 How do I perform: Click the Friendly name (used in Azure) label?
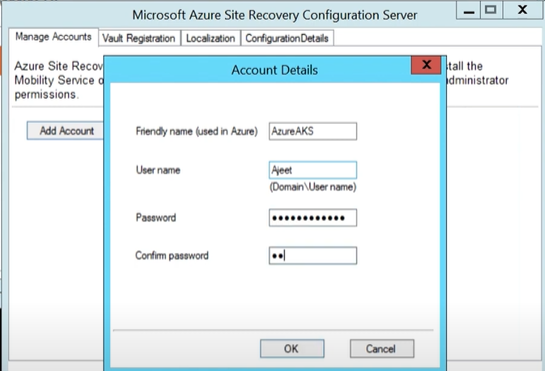click(x=197, y=131)
